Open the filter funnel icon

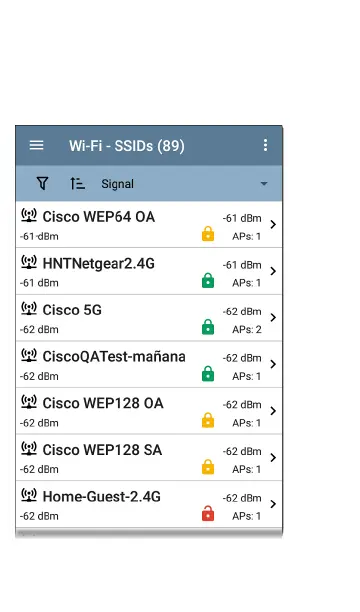pos(42,183)
